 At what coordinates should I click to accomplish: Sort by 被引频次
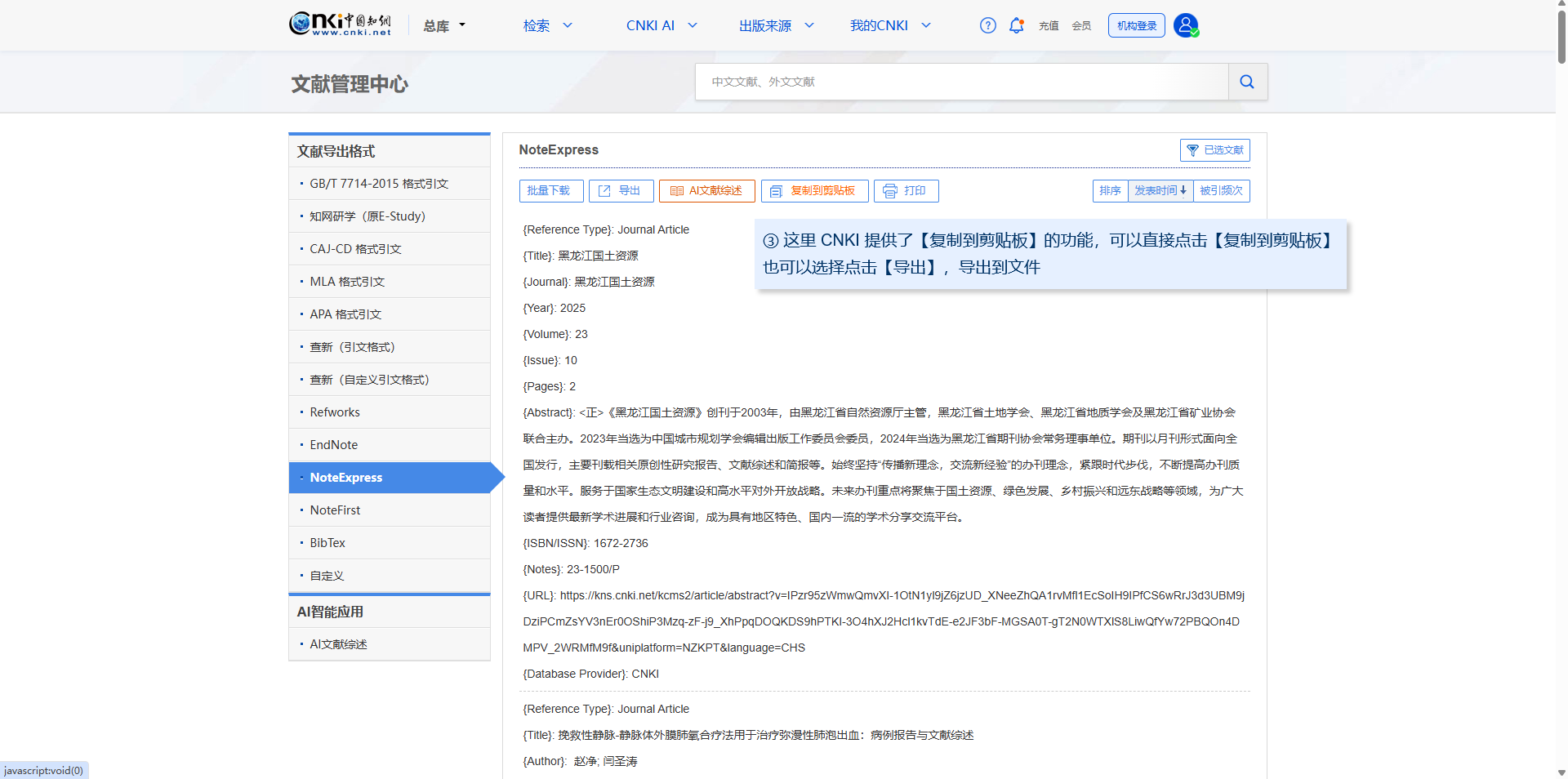pos(1222,191)
